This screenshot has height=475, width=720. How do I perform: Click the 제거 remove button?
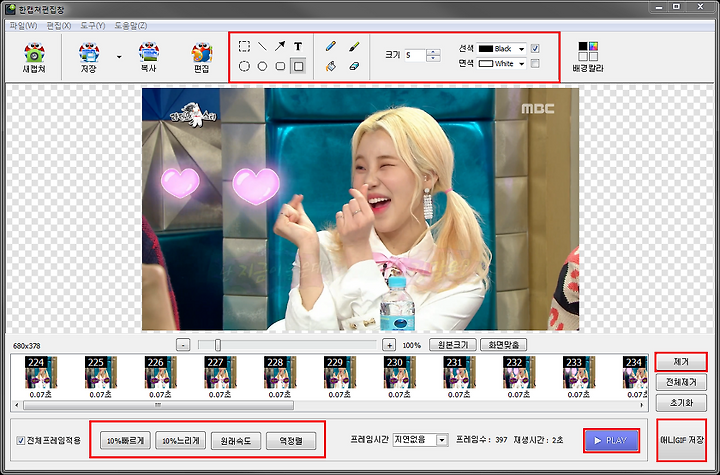[681, 362]
